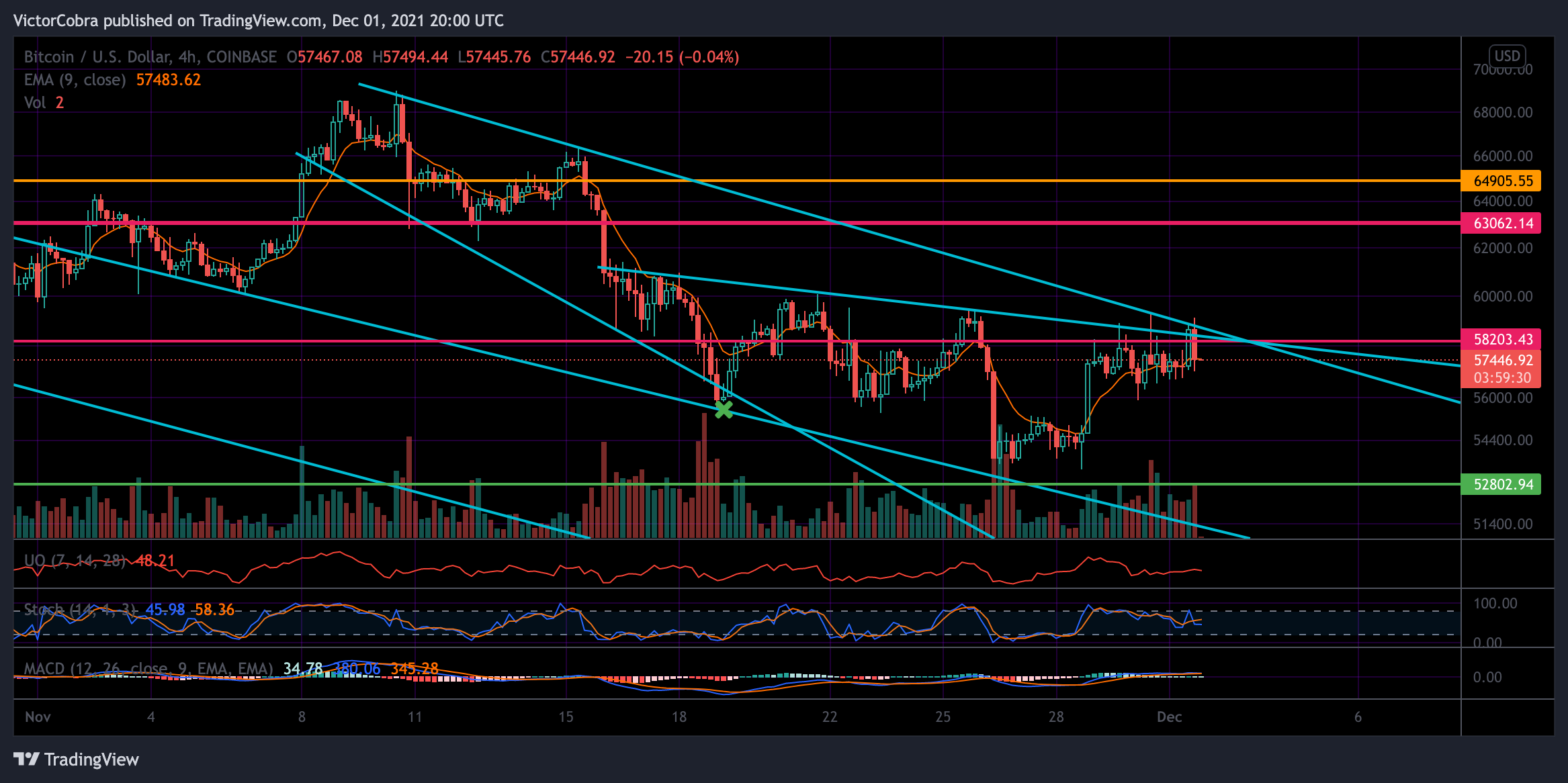
Task: Click the 56000.00 price axis label
Action: pos(1503,398)
